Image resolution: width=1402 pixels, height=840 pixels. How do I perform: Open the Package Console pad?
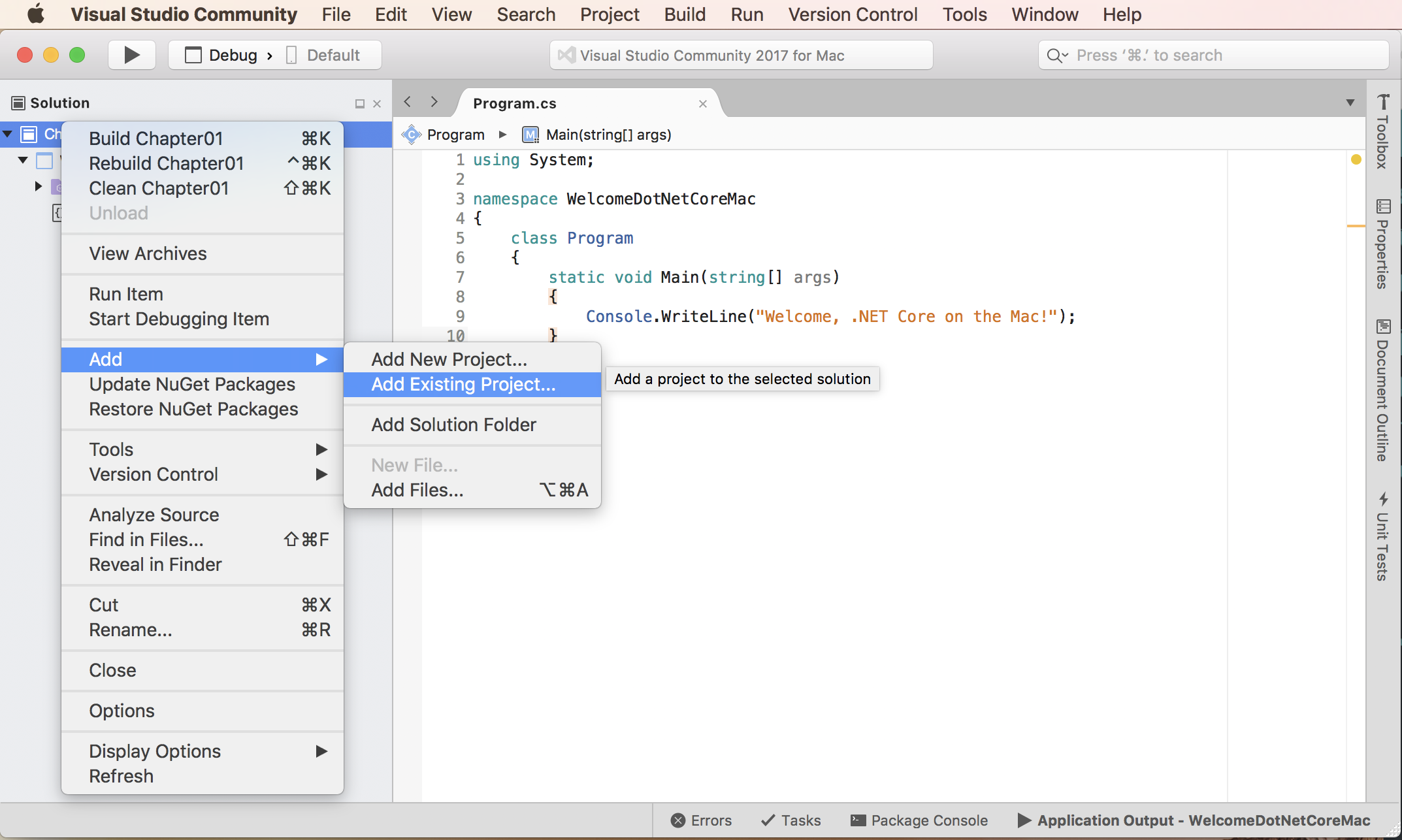pyautogui.click(x=919, y=820)
